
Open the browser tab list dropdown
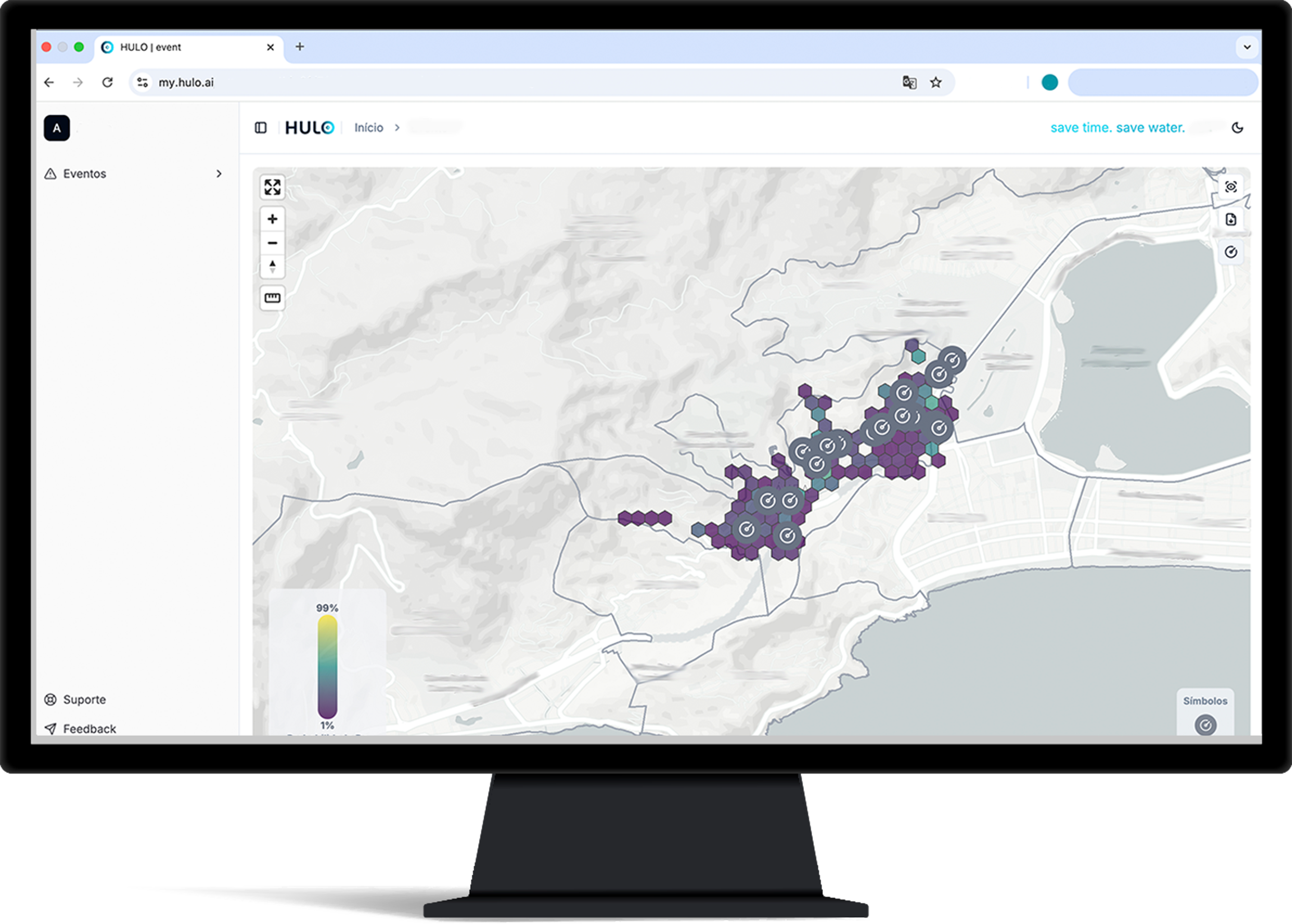click(x=1246, y=47)
